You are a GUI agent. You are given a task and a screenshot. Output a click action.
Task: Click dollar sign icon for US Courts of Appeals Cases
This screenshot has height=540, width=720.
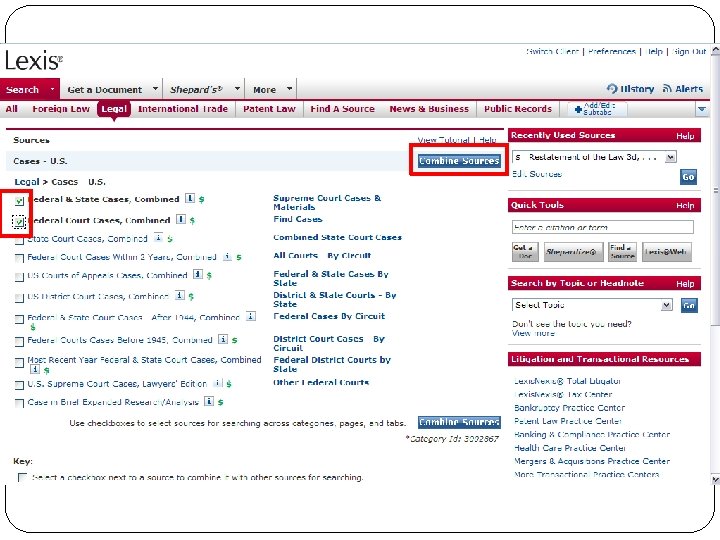coord(209,276)
